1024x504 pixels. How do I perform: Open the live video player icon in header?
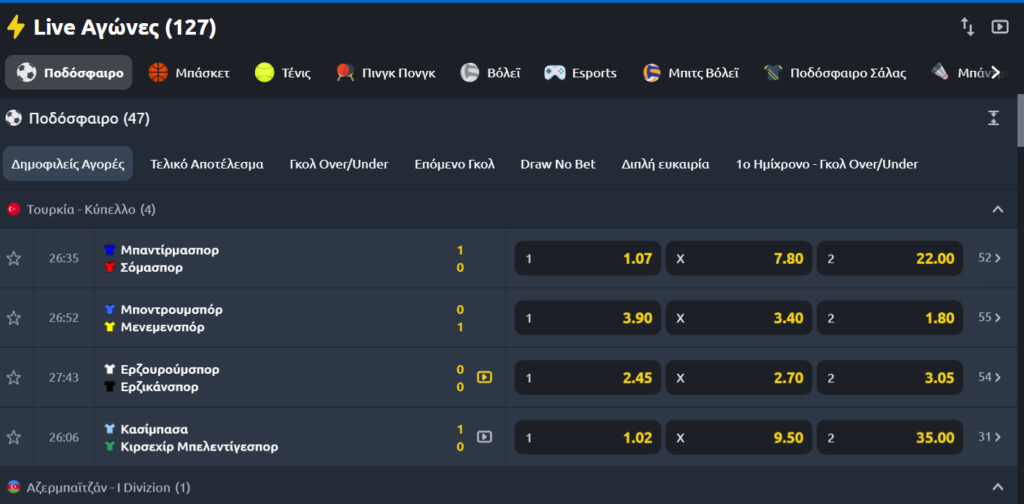pyautogui.click(x=999, y=27)
